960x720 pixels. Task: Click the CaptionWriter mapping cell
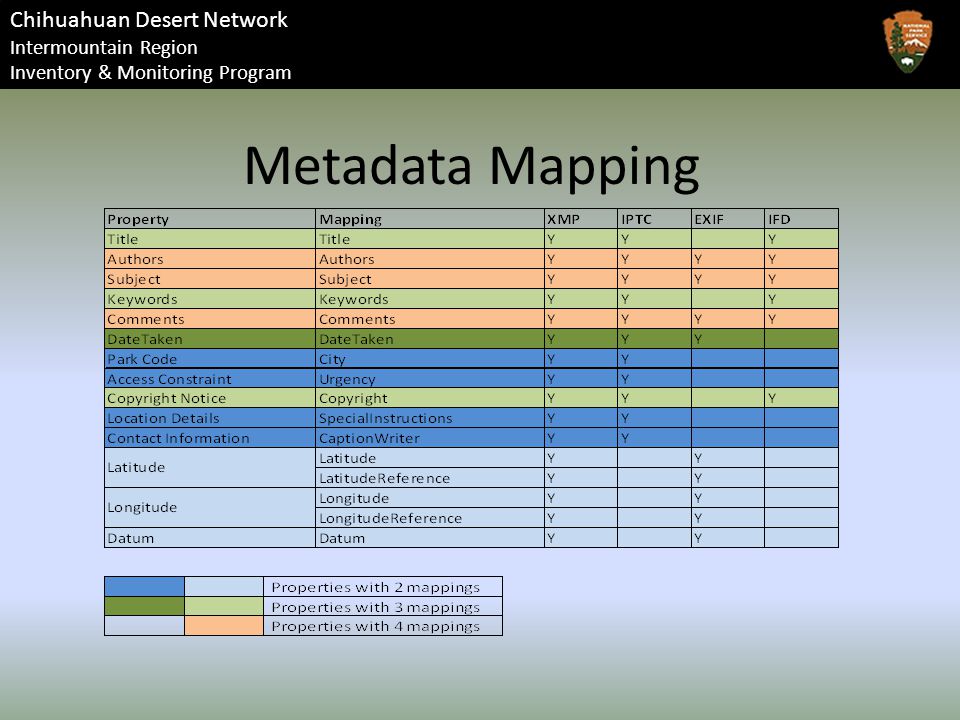tap(430, 438)
